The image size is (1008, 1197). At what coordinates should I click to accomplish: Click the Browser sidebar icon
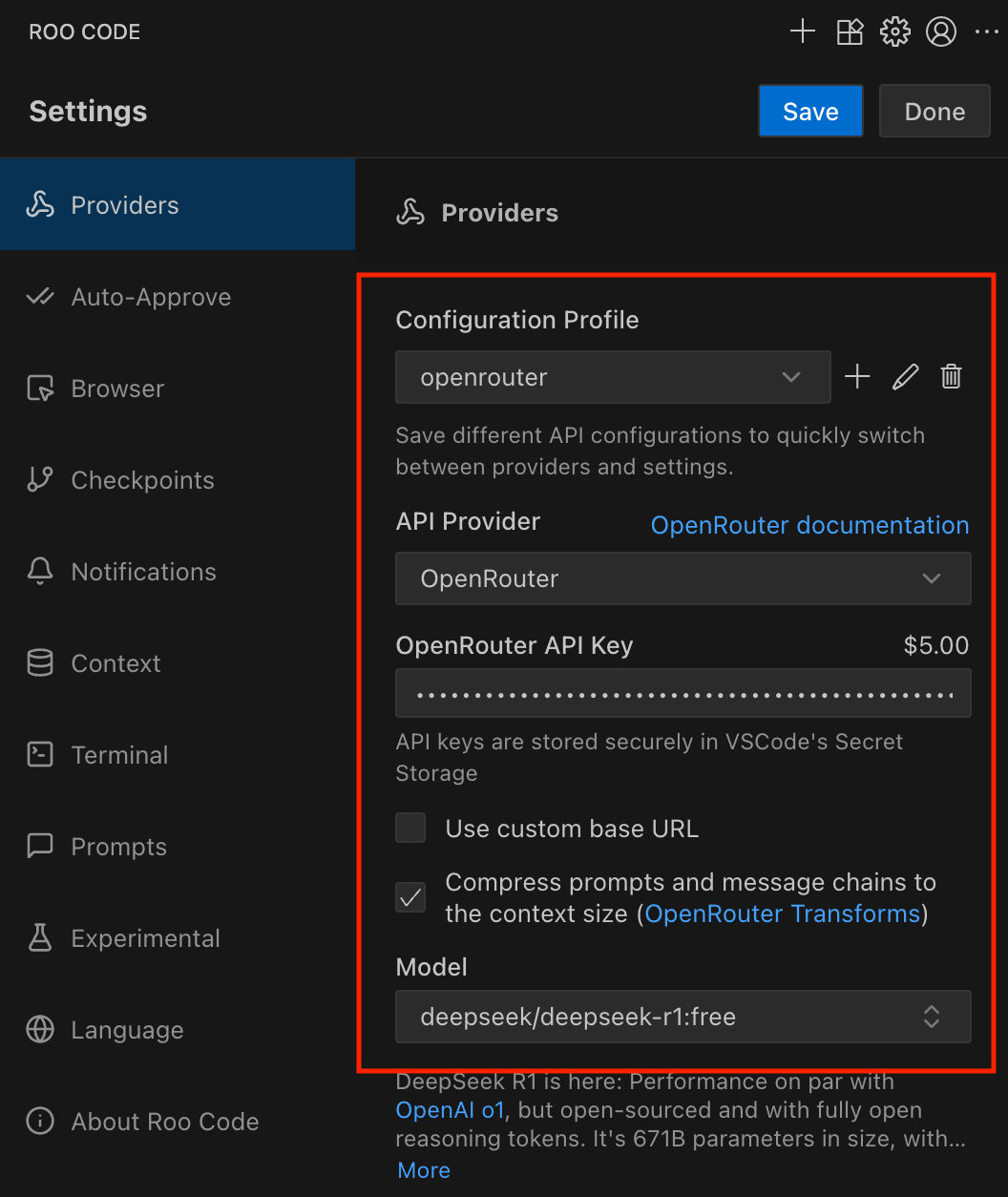[40, 388]
